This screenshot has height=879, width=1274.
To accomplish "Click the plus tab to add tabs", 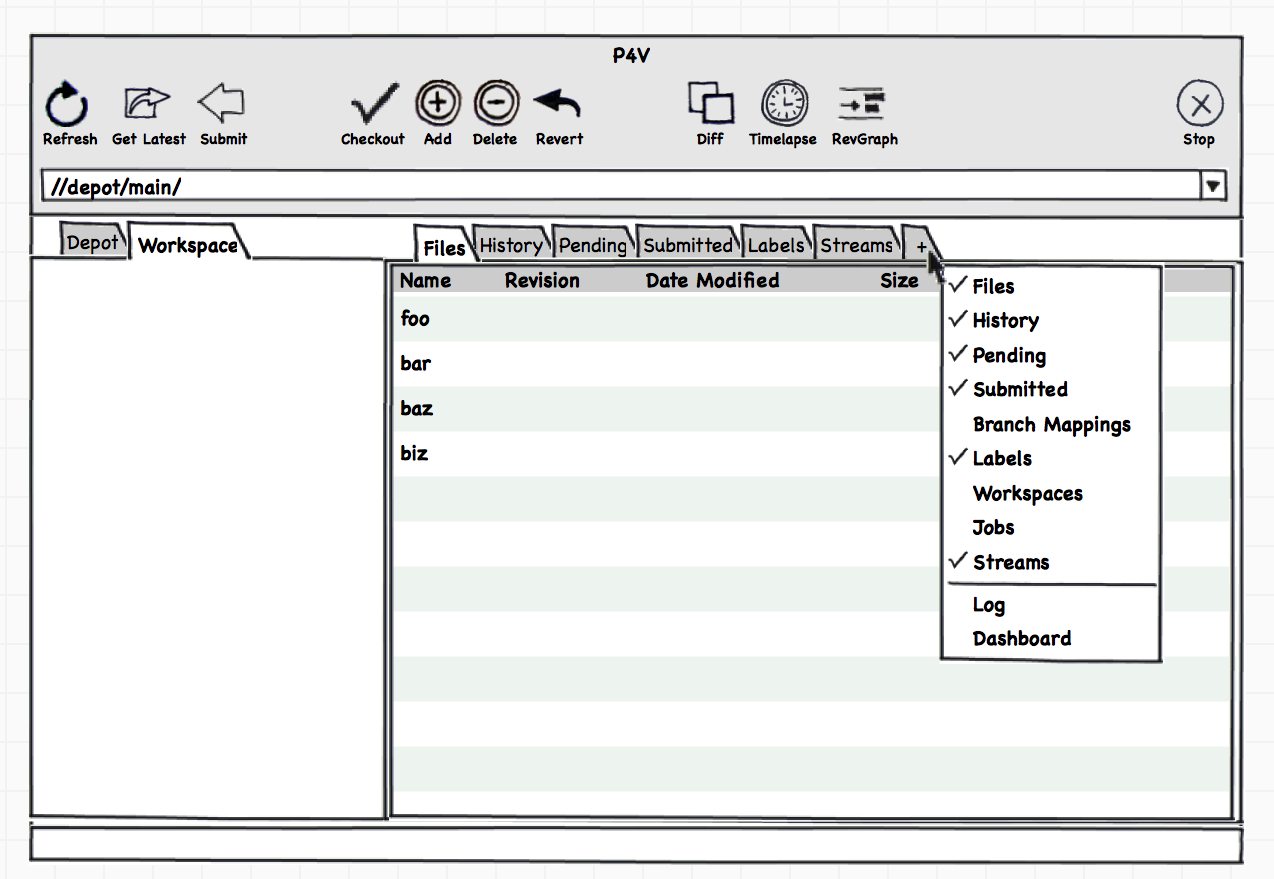I will point(921,246).
